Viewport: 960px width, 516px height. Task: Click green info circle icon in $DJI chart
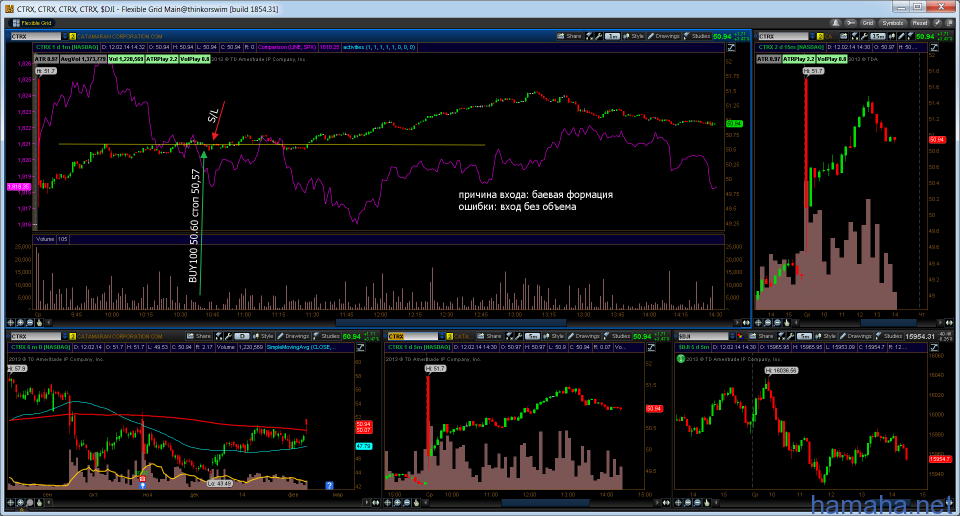pos(681,359)
